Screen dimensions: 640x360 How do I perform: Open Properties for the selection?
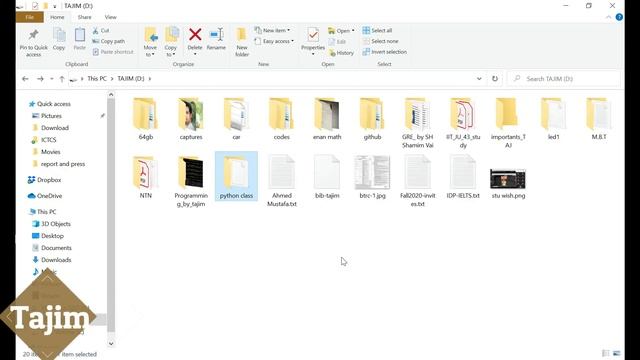(x=313, y=42)
